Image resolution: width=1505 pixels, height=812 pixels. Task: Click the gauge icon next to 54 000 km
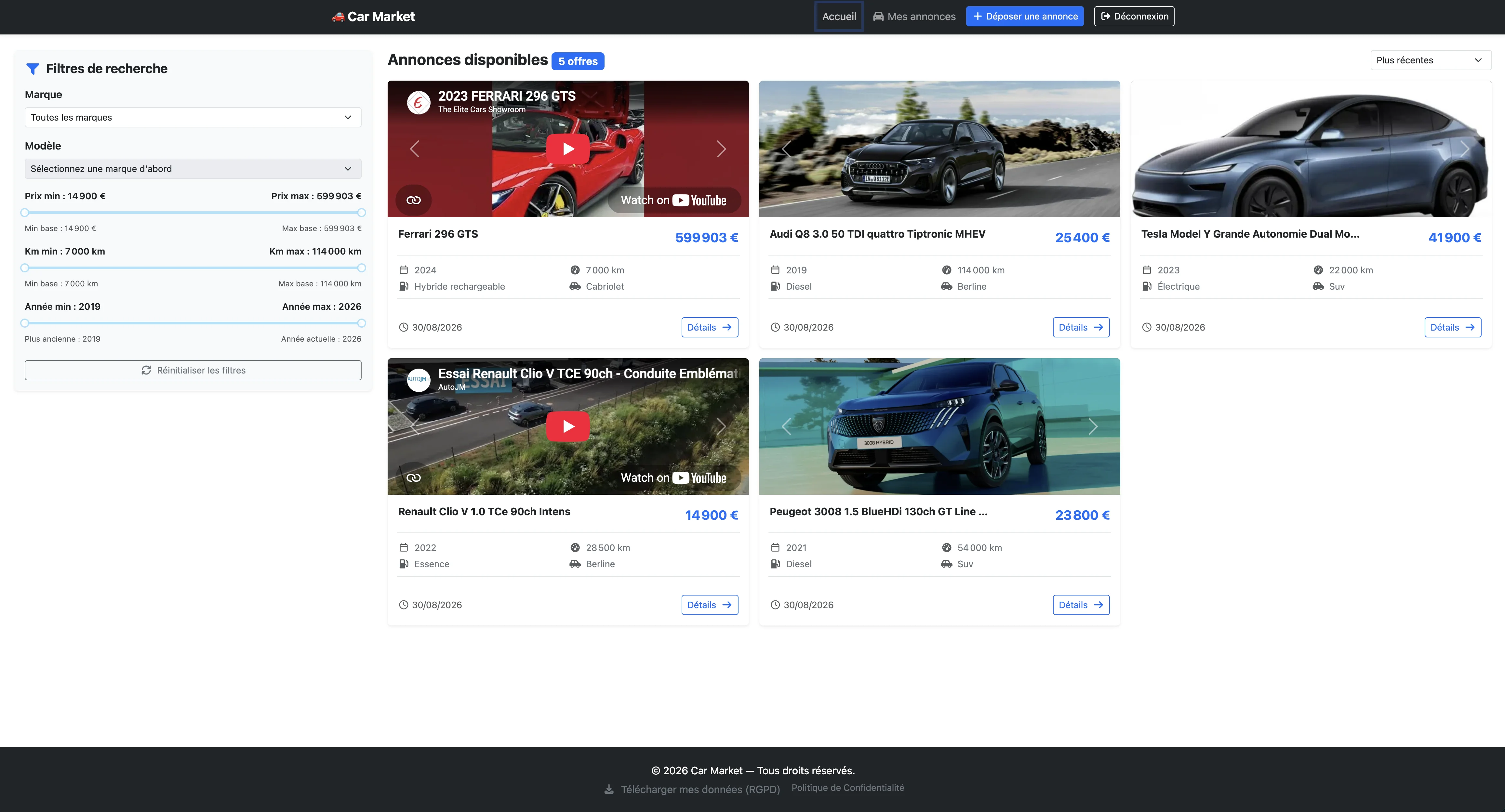946,547
